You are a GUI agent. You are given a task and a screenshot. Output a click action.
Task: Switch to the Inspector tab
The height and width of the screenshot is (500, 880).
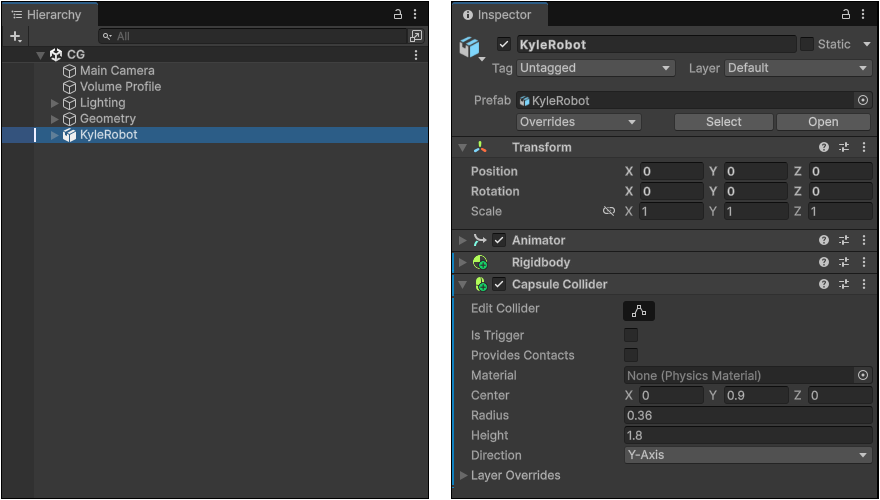pos(499,15)
